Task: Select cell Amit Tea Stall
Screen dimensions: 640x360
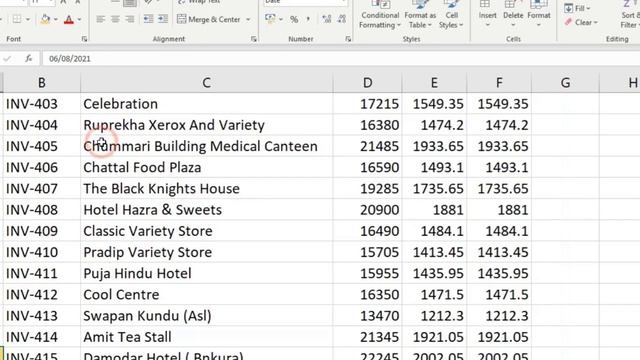Action: coord(207,337)
